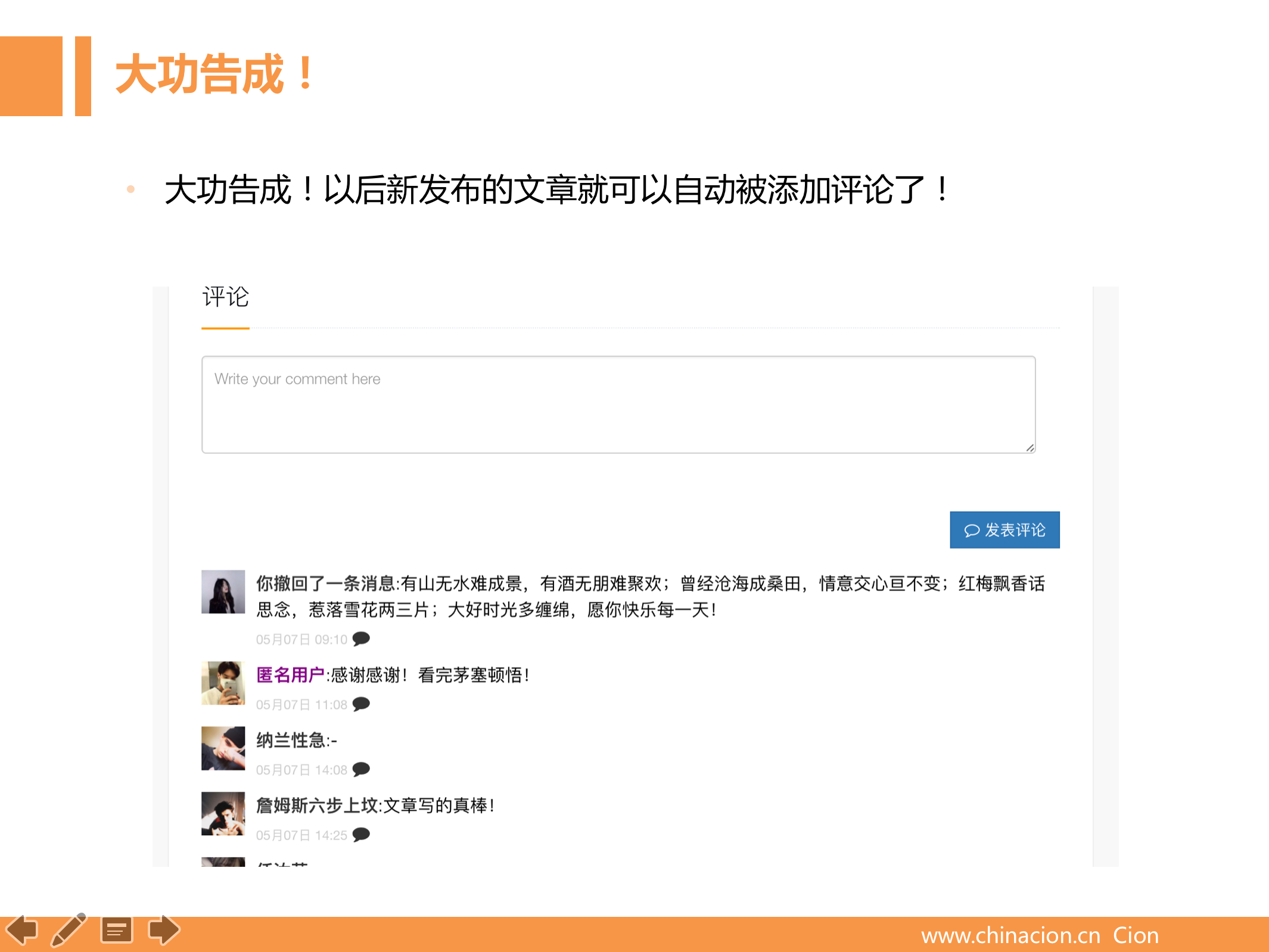Image resolution: width=1269 pixels, height=952 pixels.
Task: Click the 发表评论 button
Action: 1004,530
